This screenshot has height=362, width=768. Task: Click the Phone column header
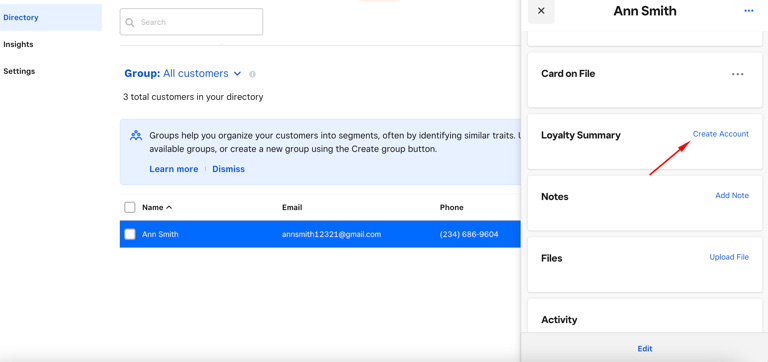[x=452, y=207]
